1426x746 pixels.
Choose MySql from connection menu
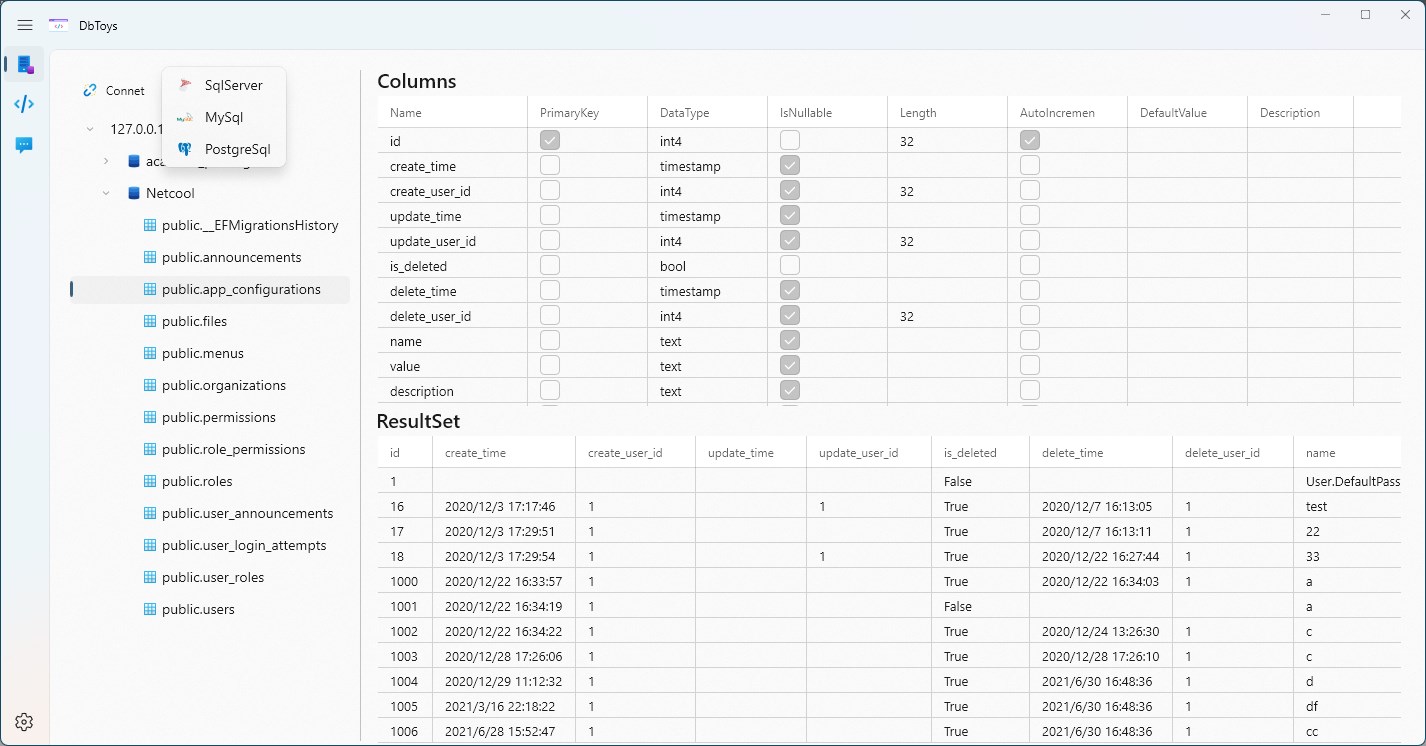tap(224, 117)
